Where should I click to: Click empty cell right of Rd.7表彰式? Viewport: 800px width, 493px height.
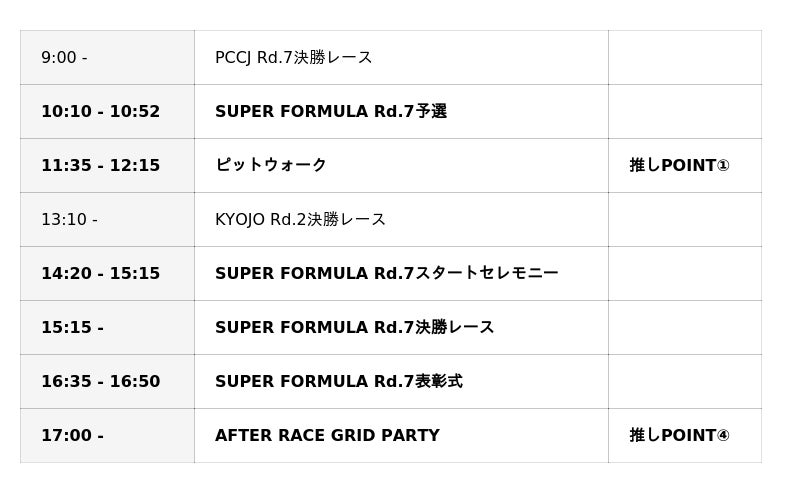684,382
